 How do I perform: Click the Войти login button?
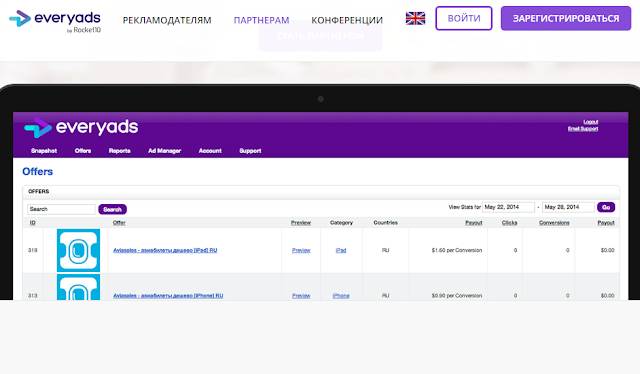point(464,18)
